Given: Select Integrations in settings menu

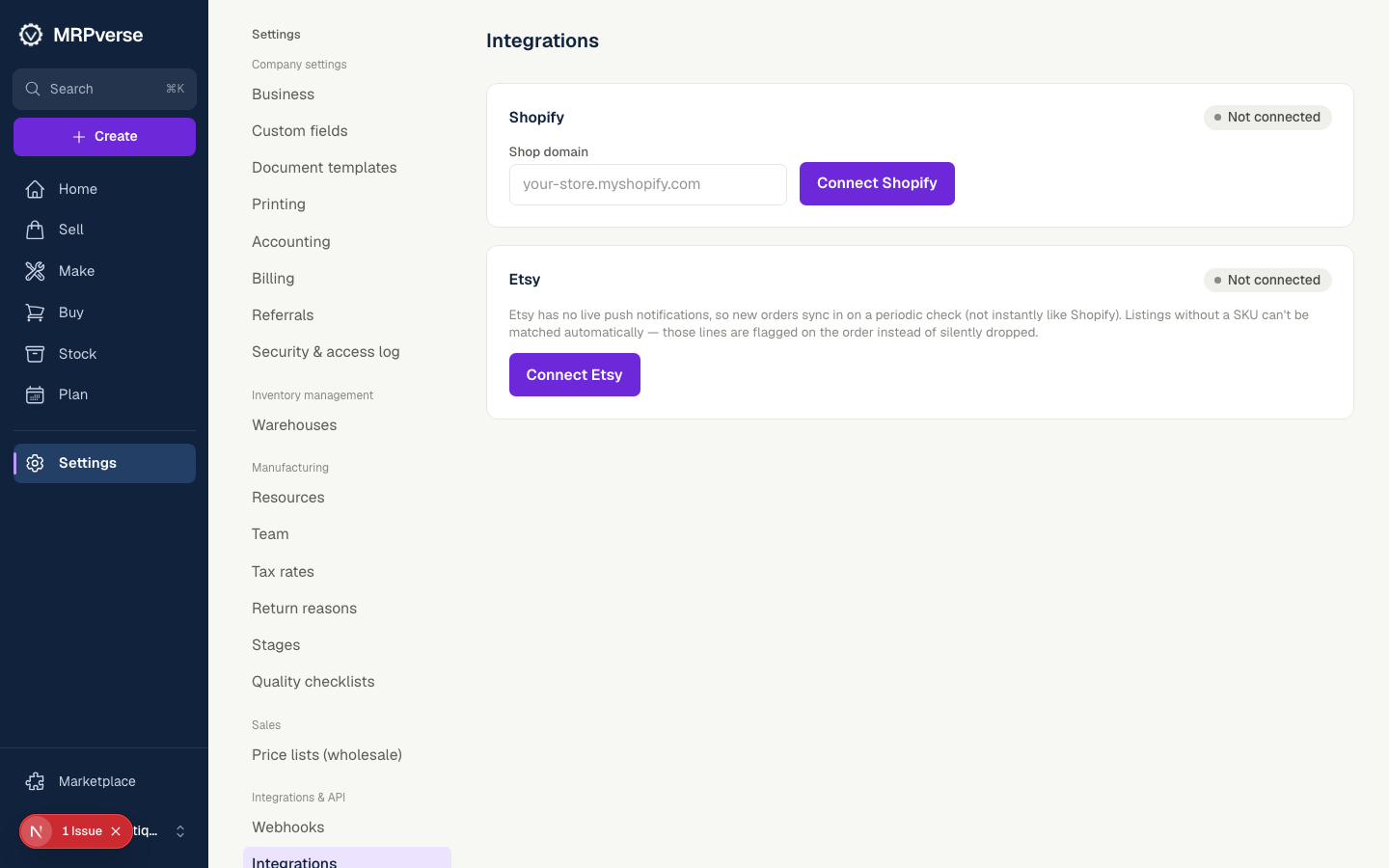Looking at the screenshot, I should click(347, 858).
